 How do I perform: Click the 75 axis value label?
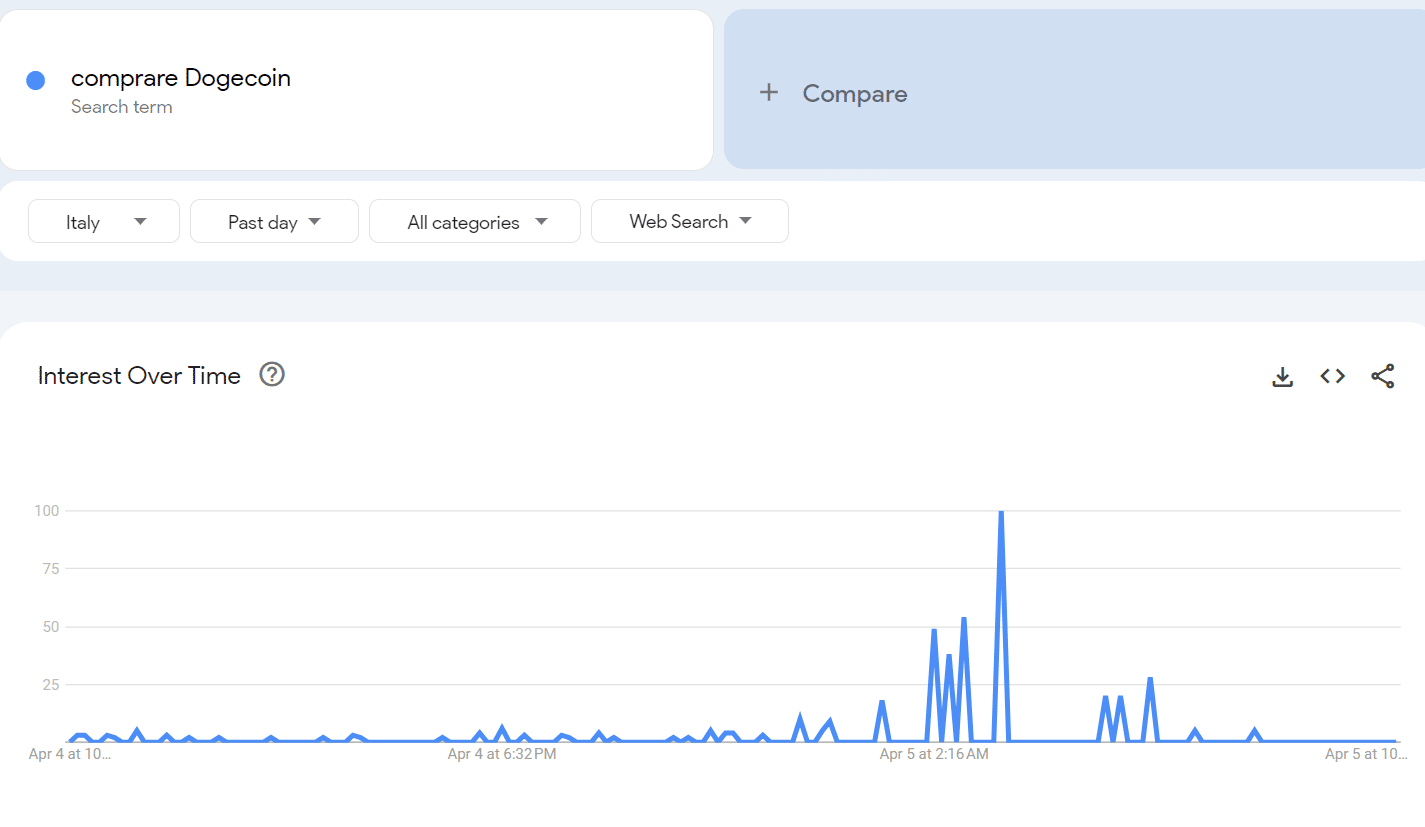click(x=51, y=569)
